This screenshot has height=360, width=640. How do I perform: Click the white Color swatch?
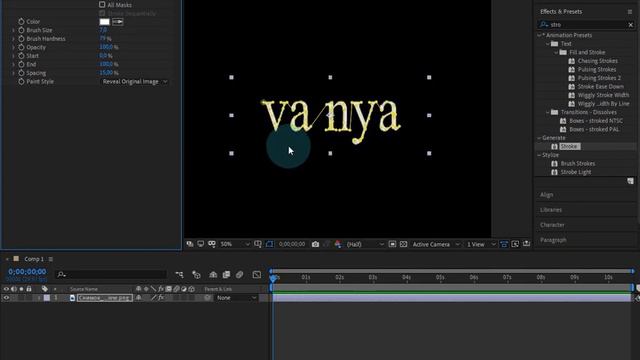pyautogui.click(x=104, y=22)
